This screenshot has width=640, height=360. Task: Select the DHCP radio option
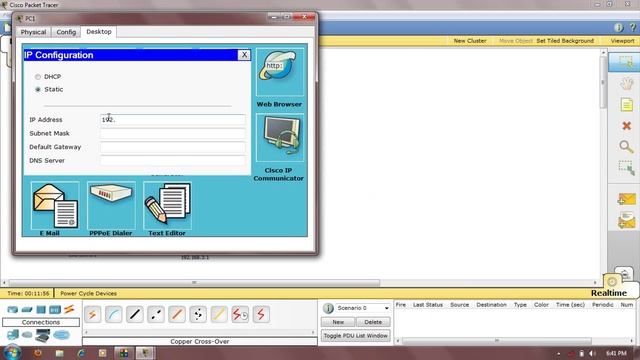(38, 77)
